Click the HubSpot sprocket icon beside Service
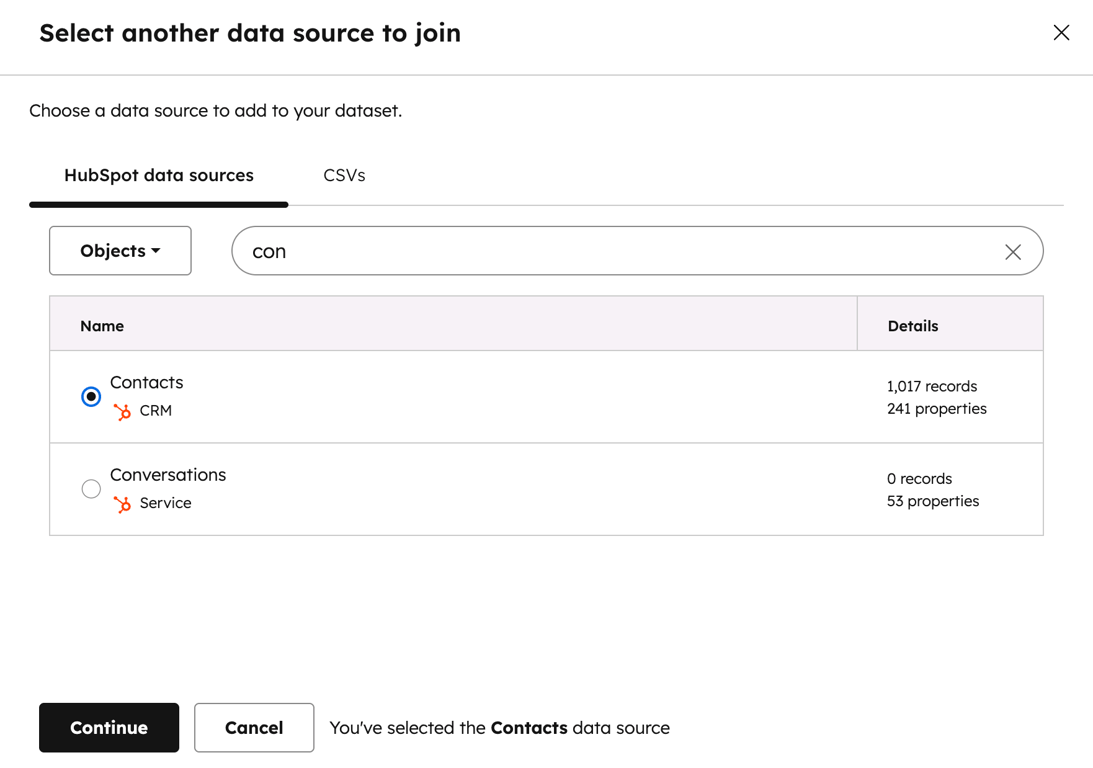Screen dimensions: 1093x768 pyautogui.click(x=122, y=504)
